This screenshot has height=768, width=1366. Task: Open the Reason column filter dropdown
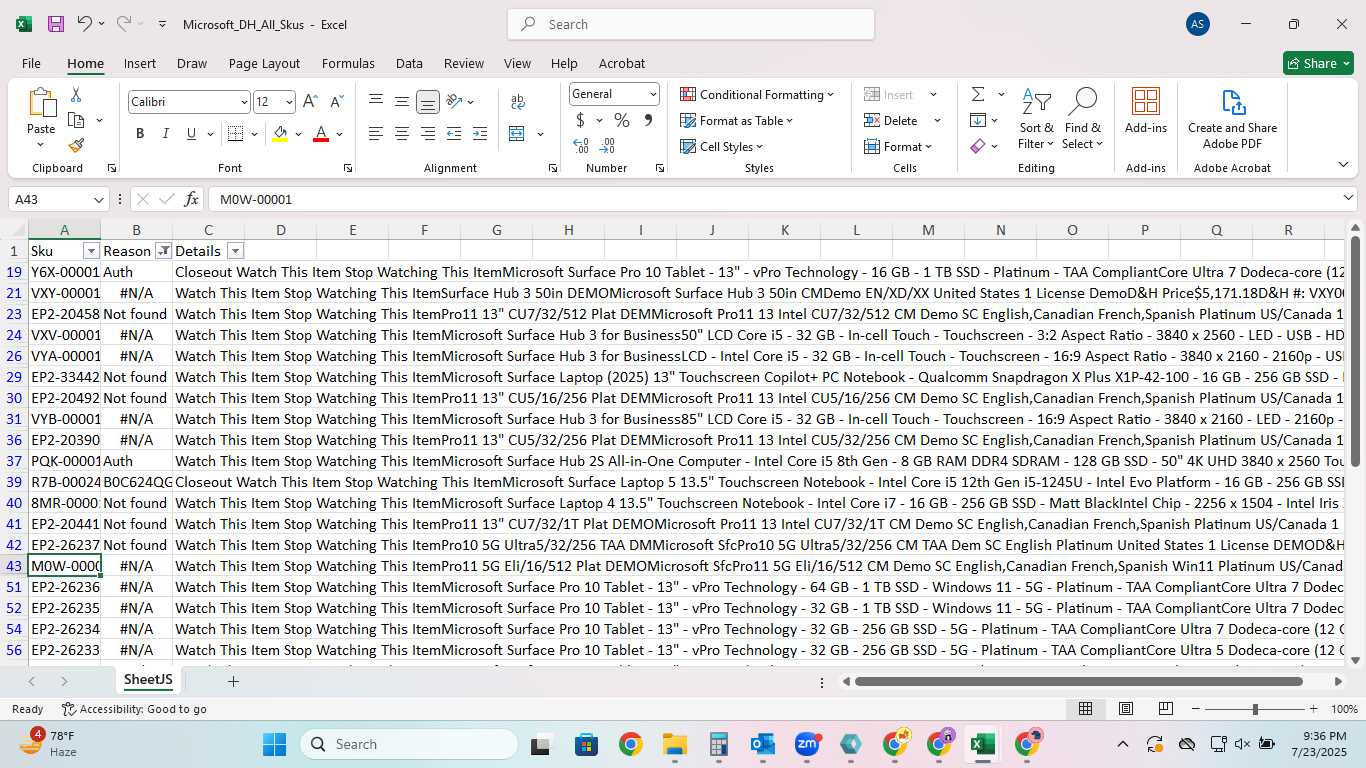click(163, 251)
